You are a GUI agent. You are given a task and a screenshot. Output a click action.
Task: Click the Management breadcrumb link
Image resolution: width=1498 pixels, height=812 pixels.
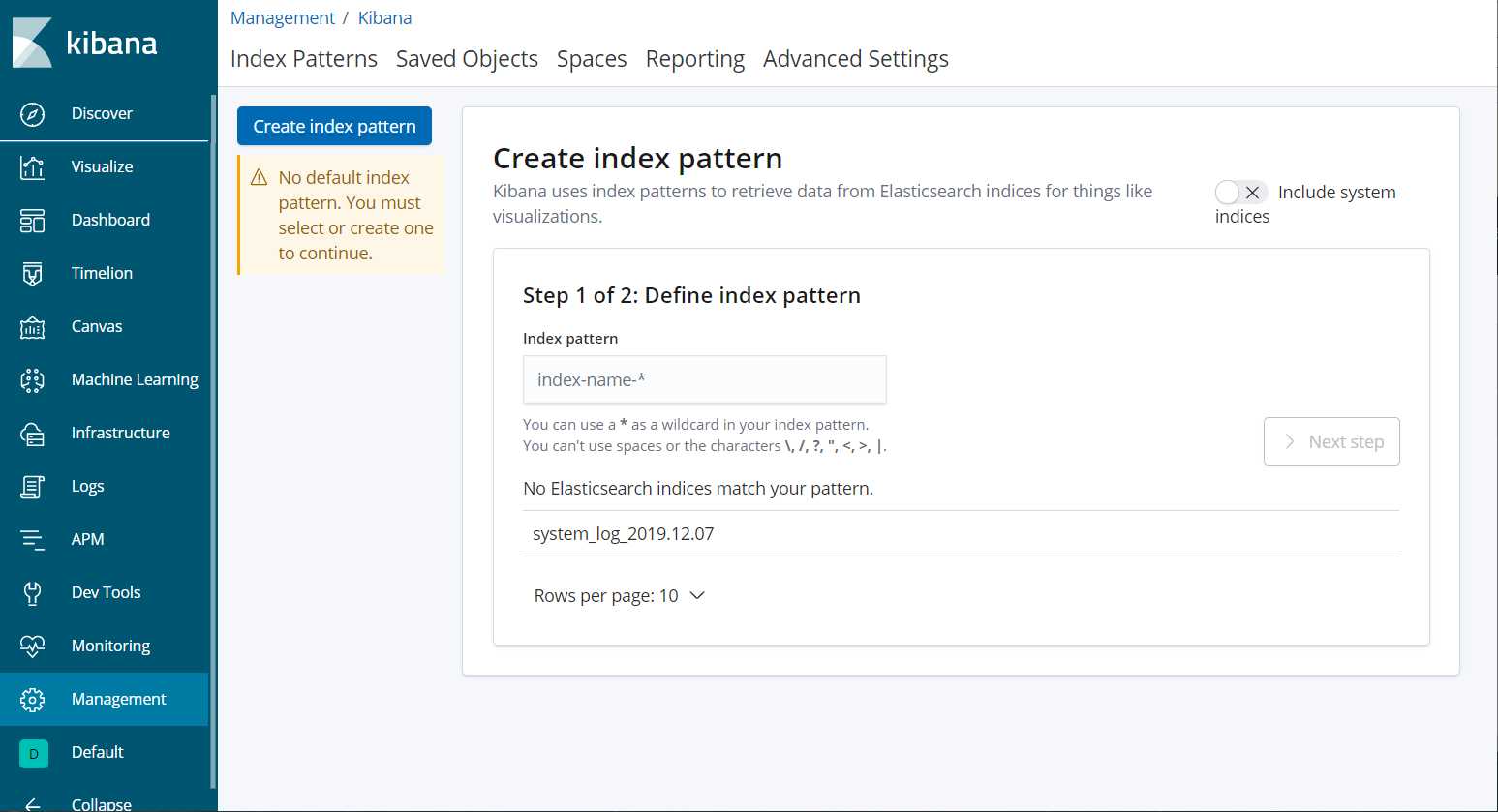[283, 17]
